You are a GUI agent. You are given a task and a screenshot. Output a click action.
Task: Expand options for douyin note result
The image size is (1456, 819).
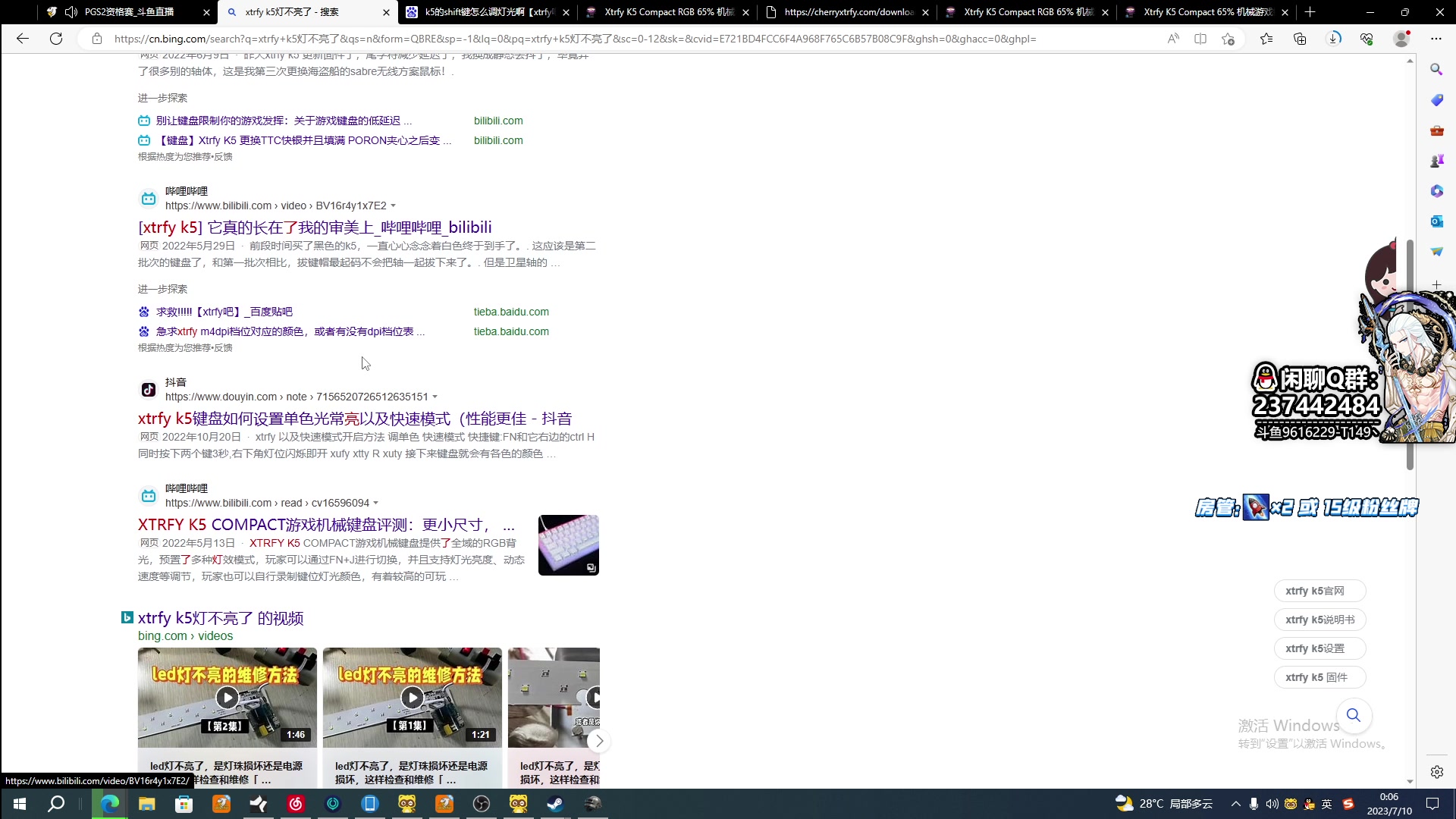435,397
